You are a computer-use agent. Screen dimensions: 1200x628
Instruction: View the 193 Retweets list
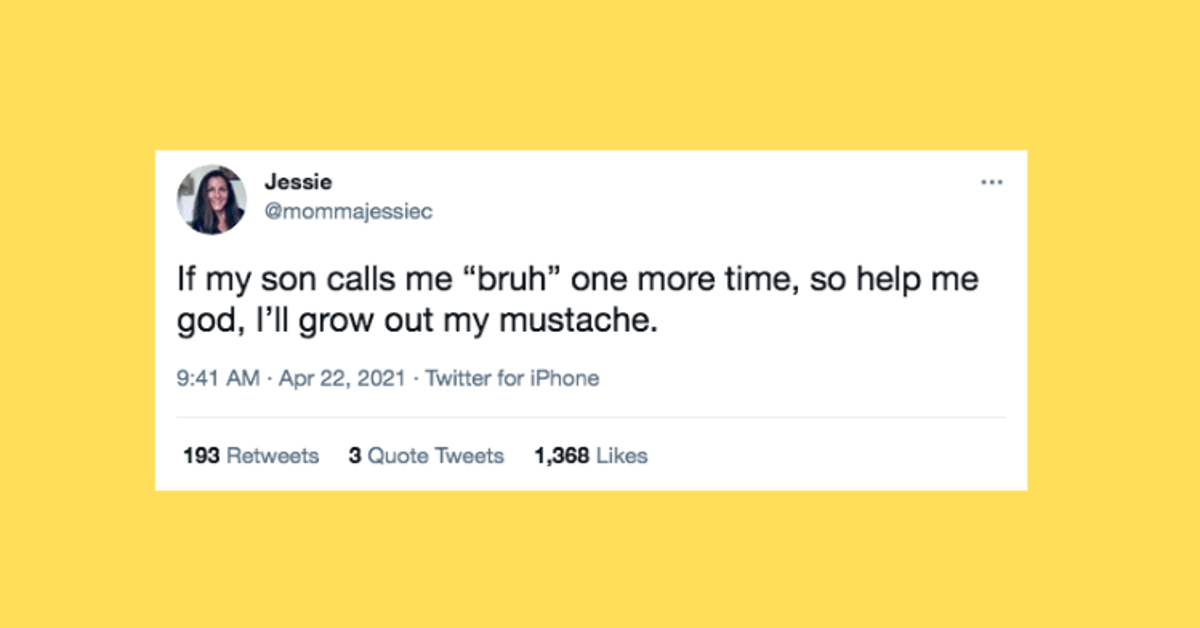point(251,456)
